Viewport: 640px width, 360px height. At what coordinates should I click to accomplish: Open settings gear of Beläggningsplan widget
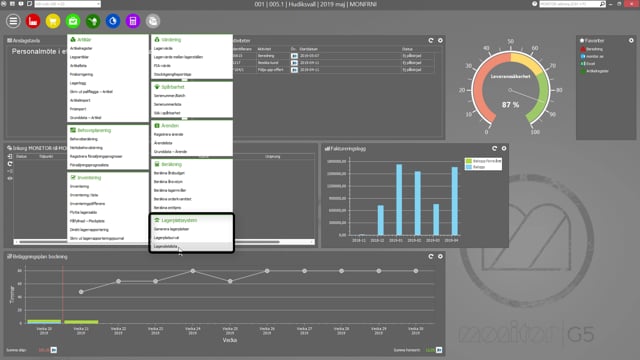[440, 256]
